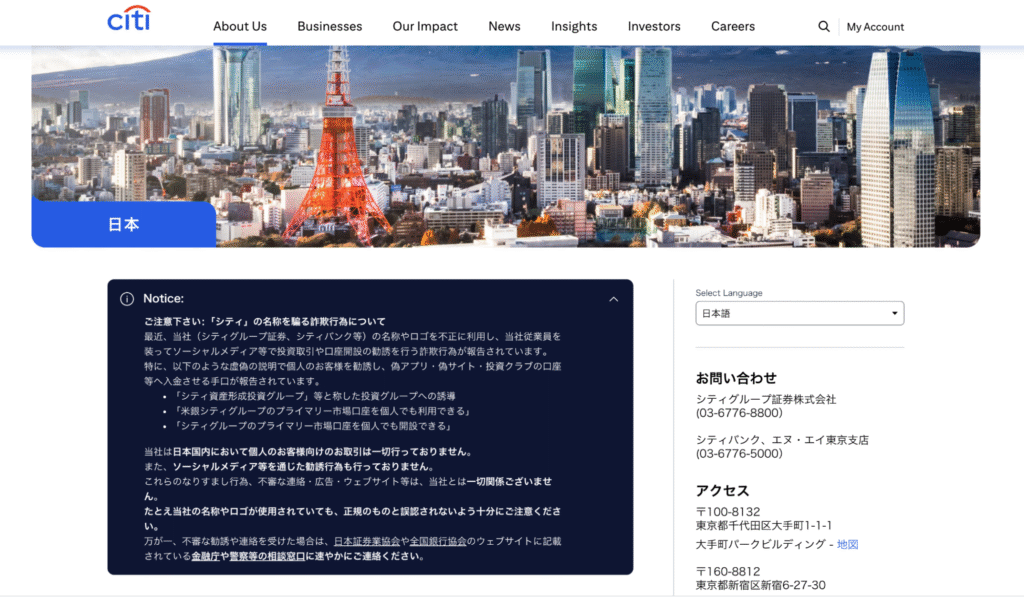Collapse the Notice panel chevron
The height and width of the screenshot is (597, 1024).
pos(613,299)
